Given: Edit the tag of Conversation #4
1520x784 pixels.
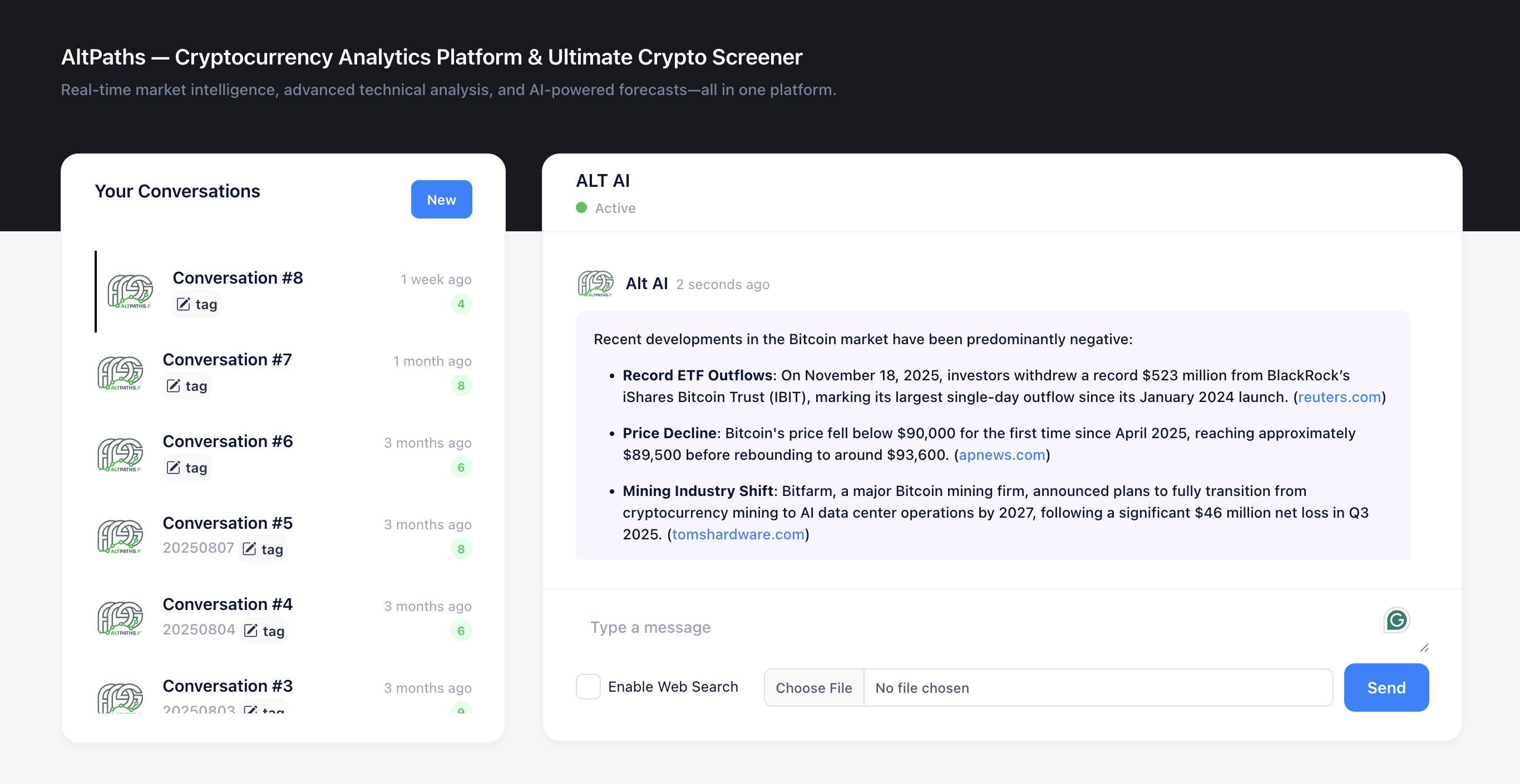Looking at the screenshot, I should [264, 631].
